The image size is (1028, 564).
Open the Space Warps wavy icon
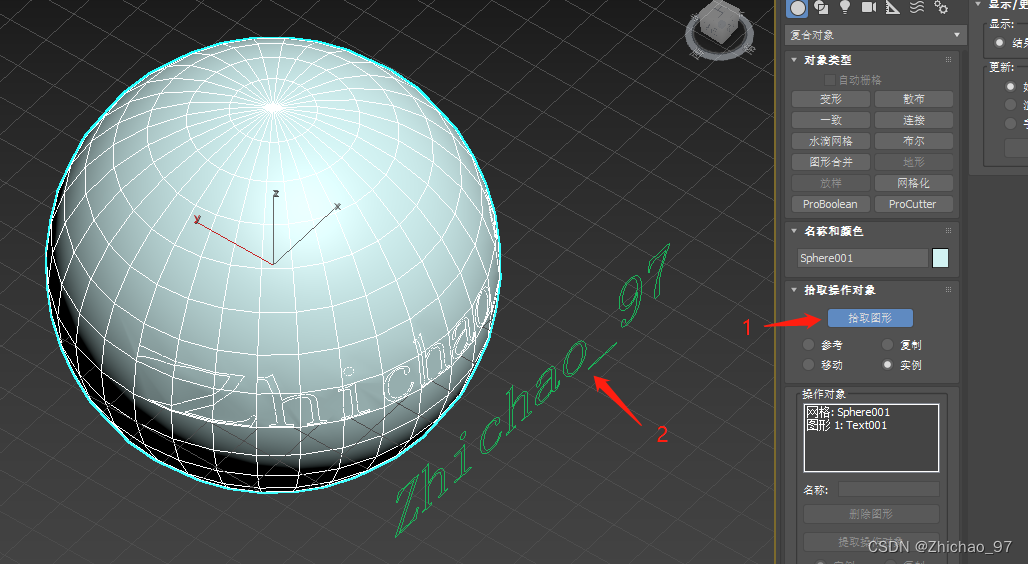pos(917,7)
